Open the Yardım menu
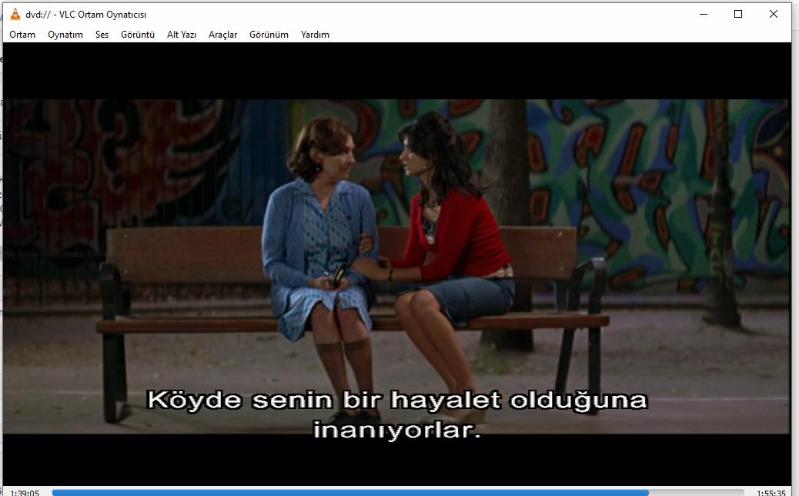The height and width of the screenshot is (496, 799). tap(315, 35)
